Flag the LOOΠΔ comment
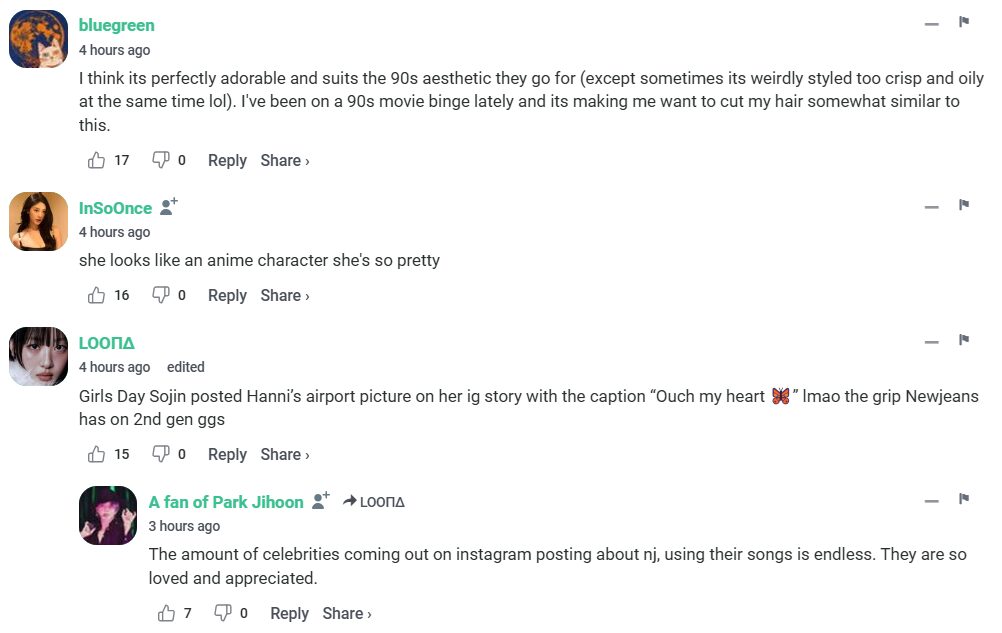1002x633 pixels. click(x=964, y=341)
